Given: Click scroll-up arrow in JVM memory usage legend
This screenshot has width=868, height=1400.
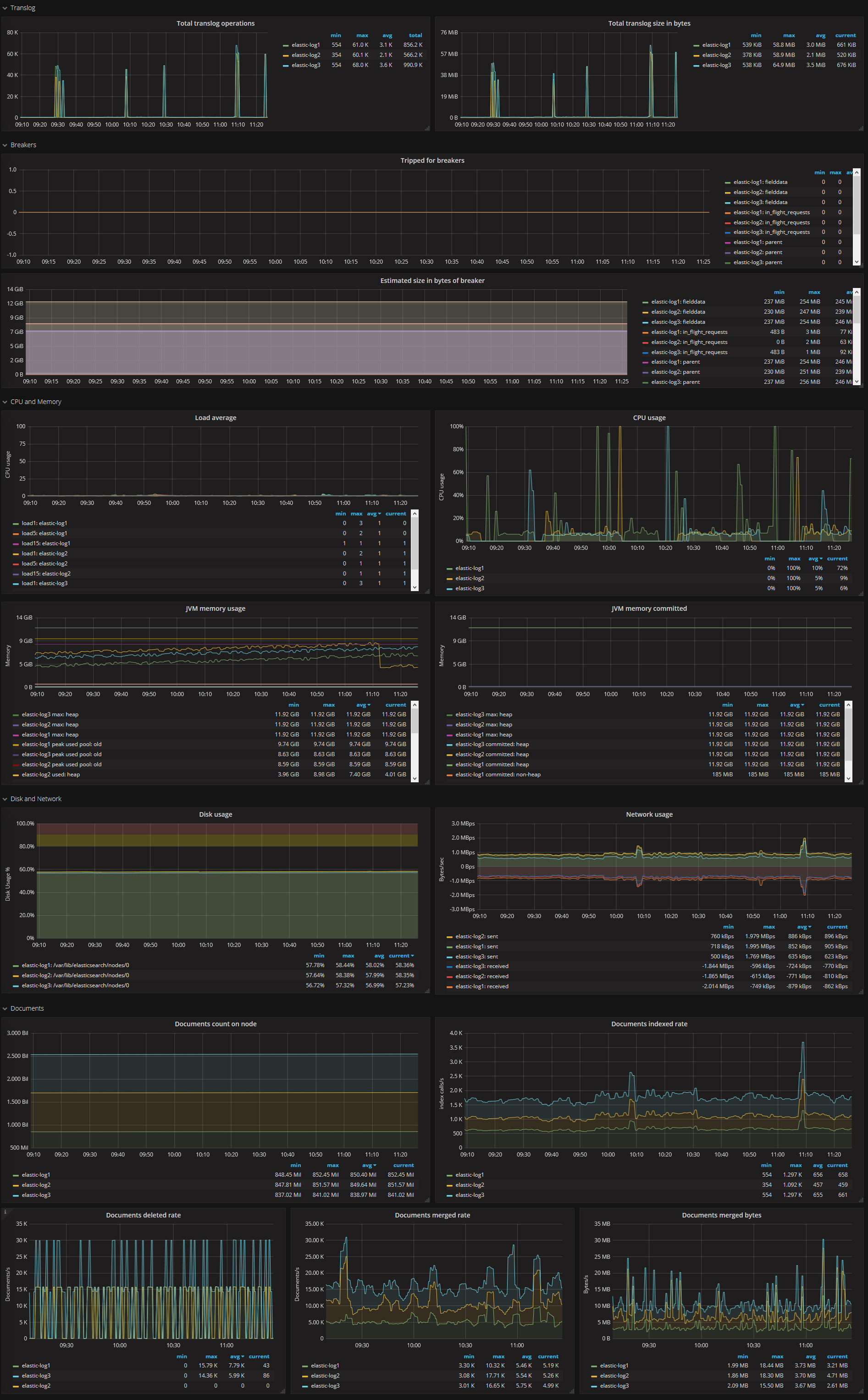Looking at the screenshot, I should [415, 704].
